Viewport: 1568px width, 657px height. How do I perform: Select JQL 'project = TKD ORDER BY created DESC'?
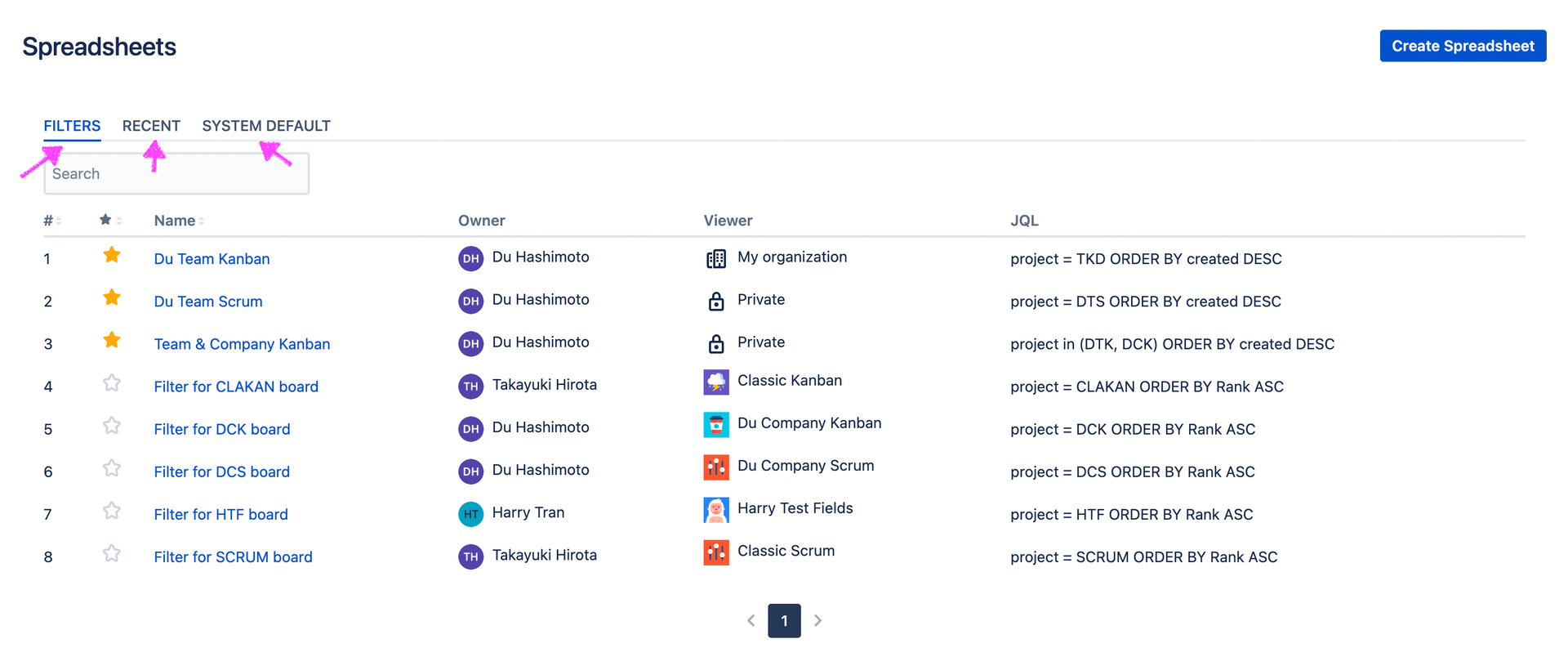(1146, 259)
